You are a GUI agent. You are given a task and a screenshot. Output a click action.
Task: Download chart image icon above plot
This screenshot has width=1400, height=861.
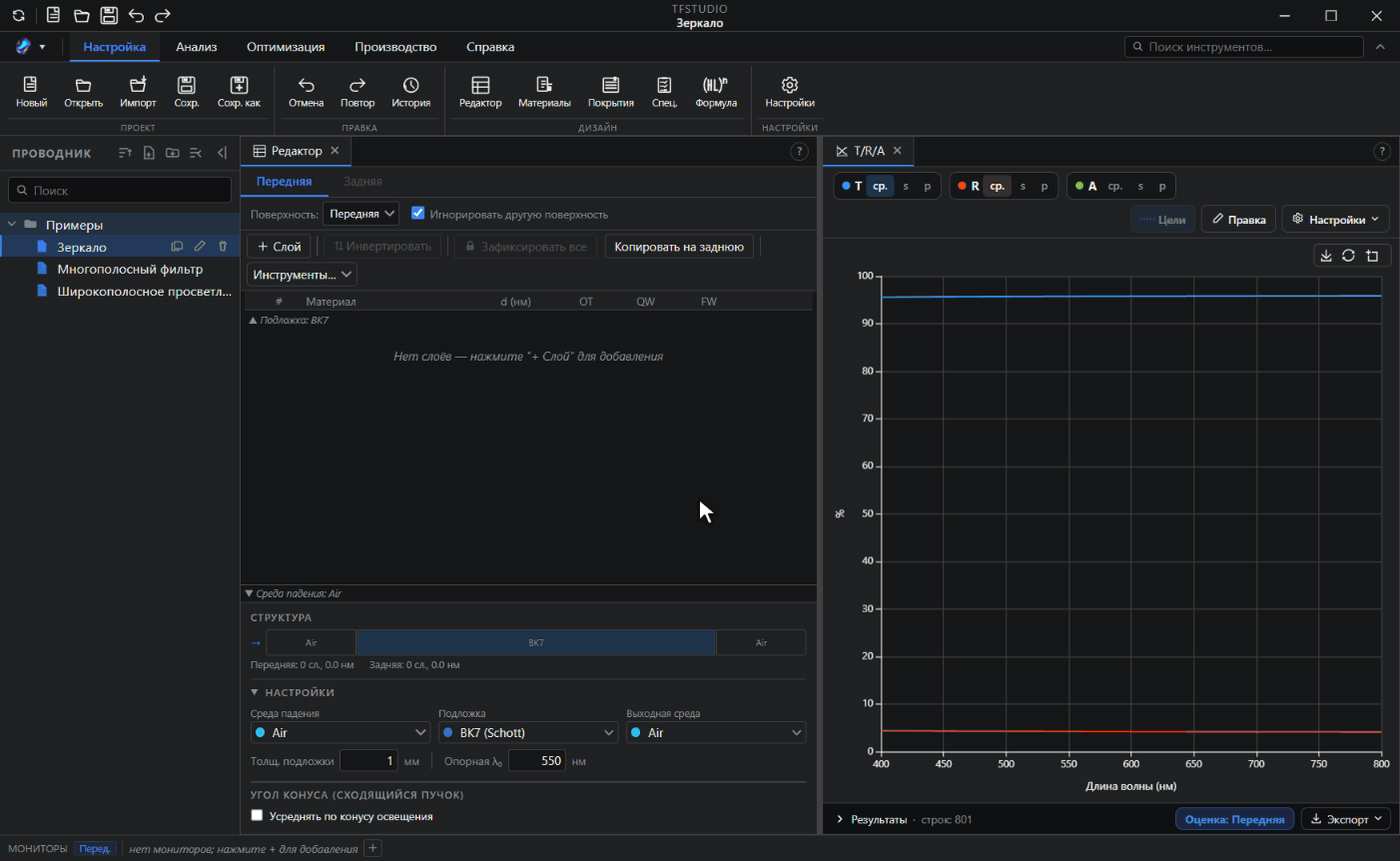tap(1326, 255)
